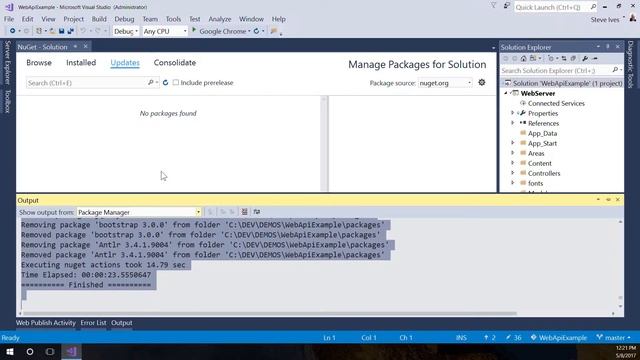Viewport: 640px width, 360px height.
Task: Open the Toolbox side panel
Action: coord(7,101)
